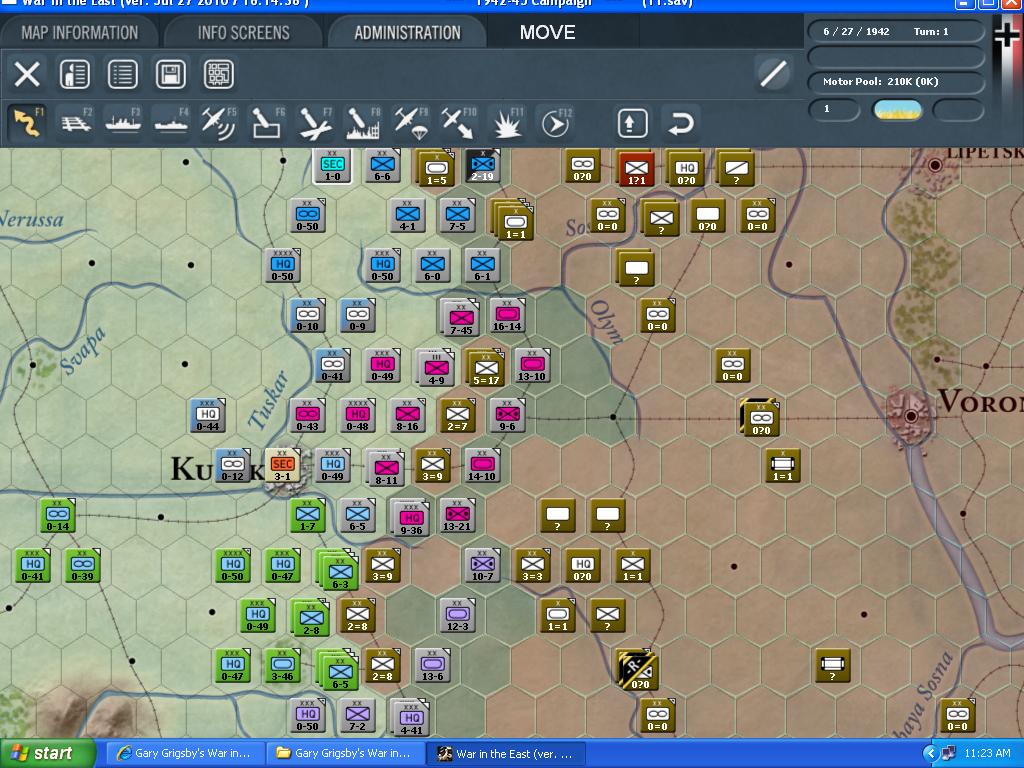
Task: Select the blue 4-1 infantry unit
Action: pyautogui.click(x=408, y=216)
